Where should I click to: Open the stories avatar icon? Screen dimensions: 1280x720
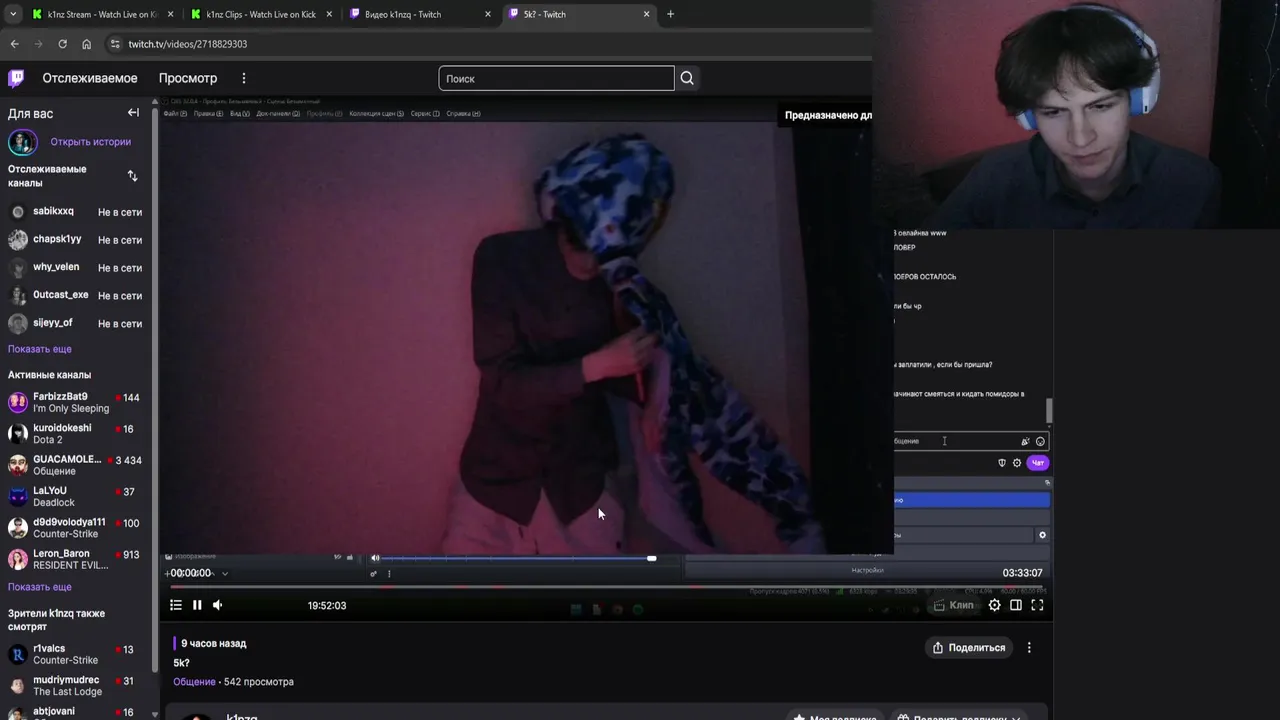coord(22,142)
